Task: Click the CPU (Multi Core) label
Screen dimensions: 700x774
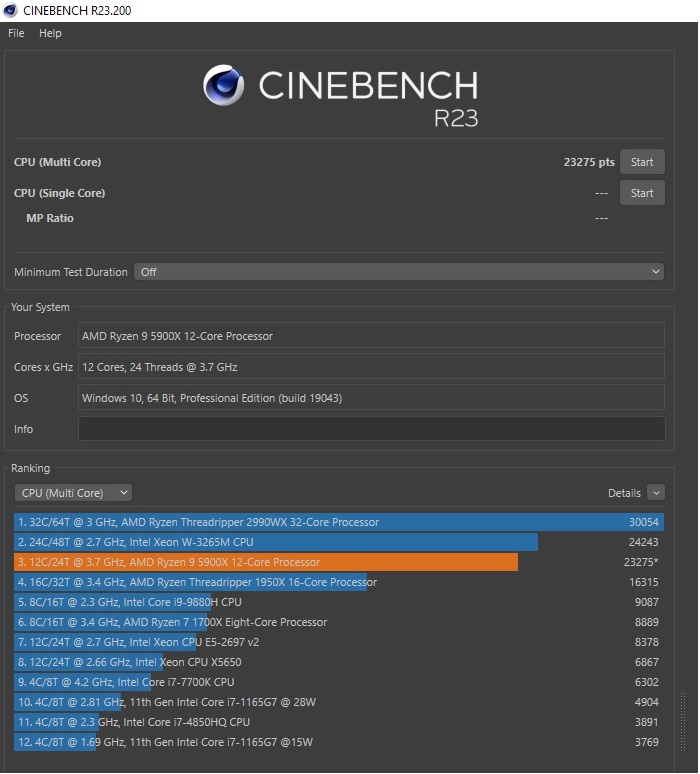Action: point(57,162)
